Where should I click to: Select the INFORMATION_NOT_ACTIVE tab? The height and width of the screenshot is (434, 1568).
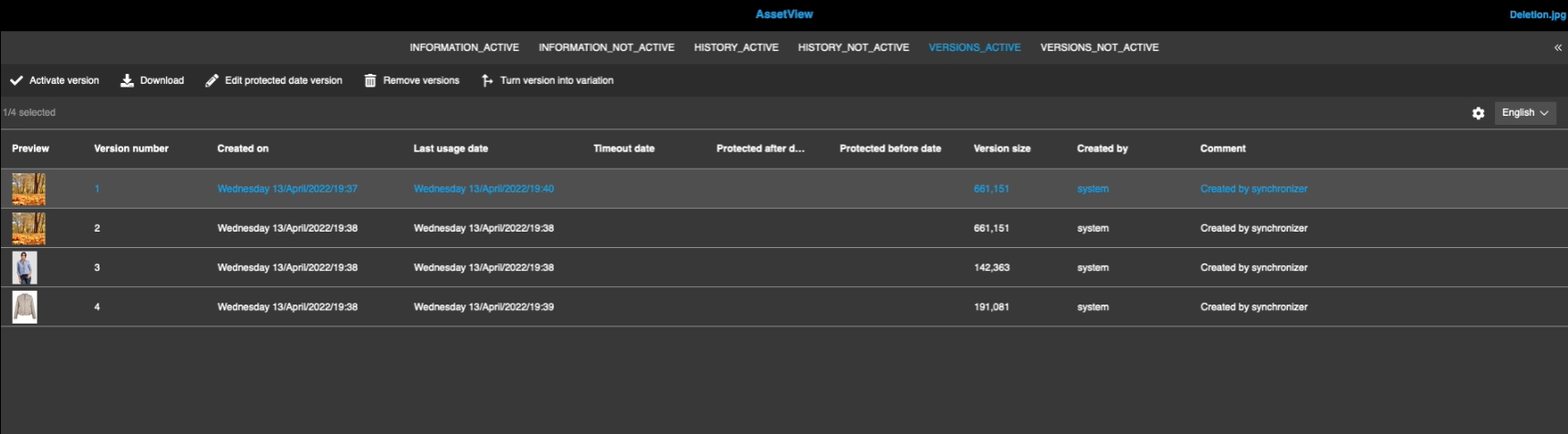(606, 47)
